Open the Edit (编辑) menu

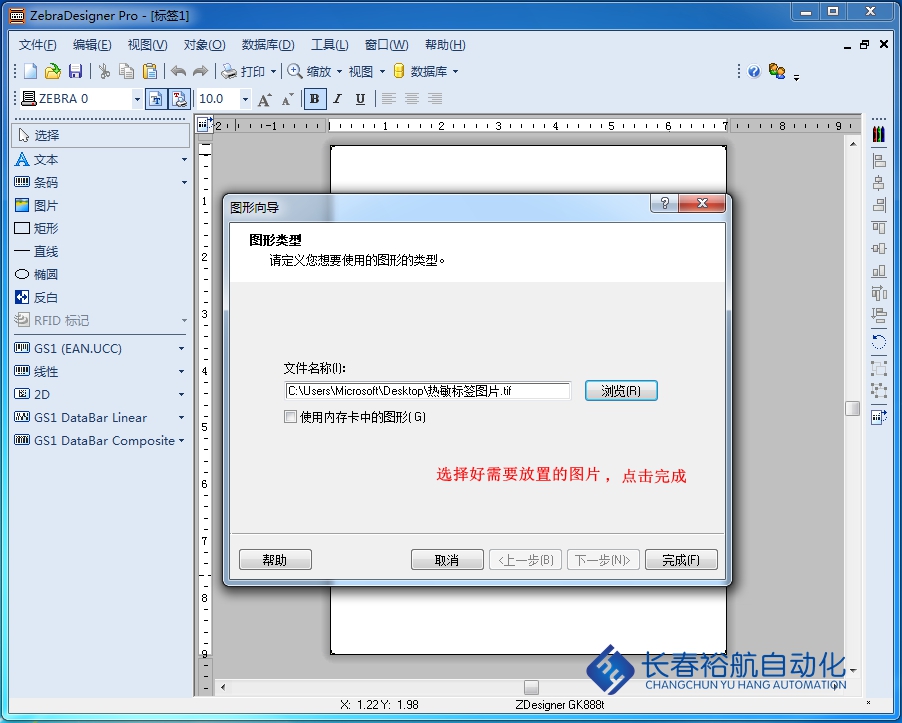(92, 45)
